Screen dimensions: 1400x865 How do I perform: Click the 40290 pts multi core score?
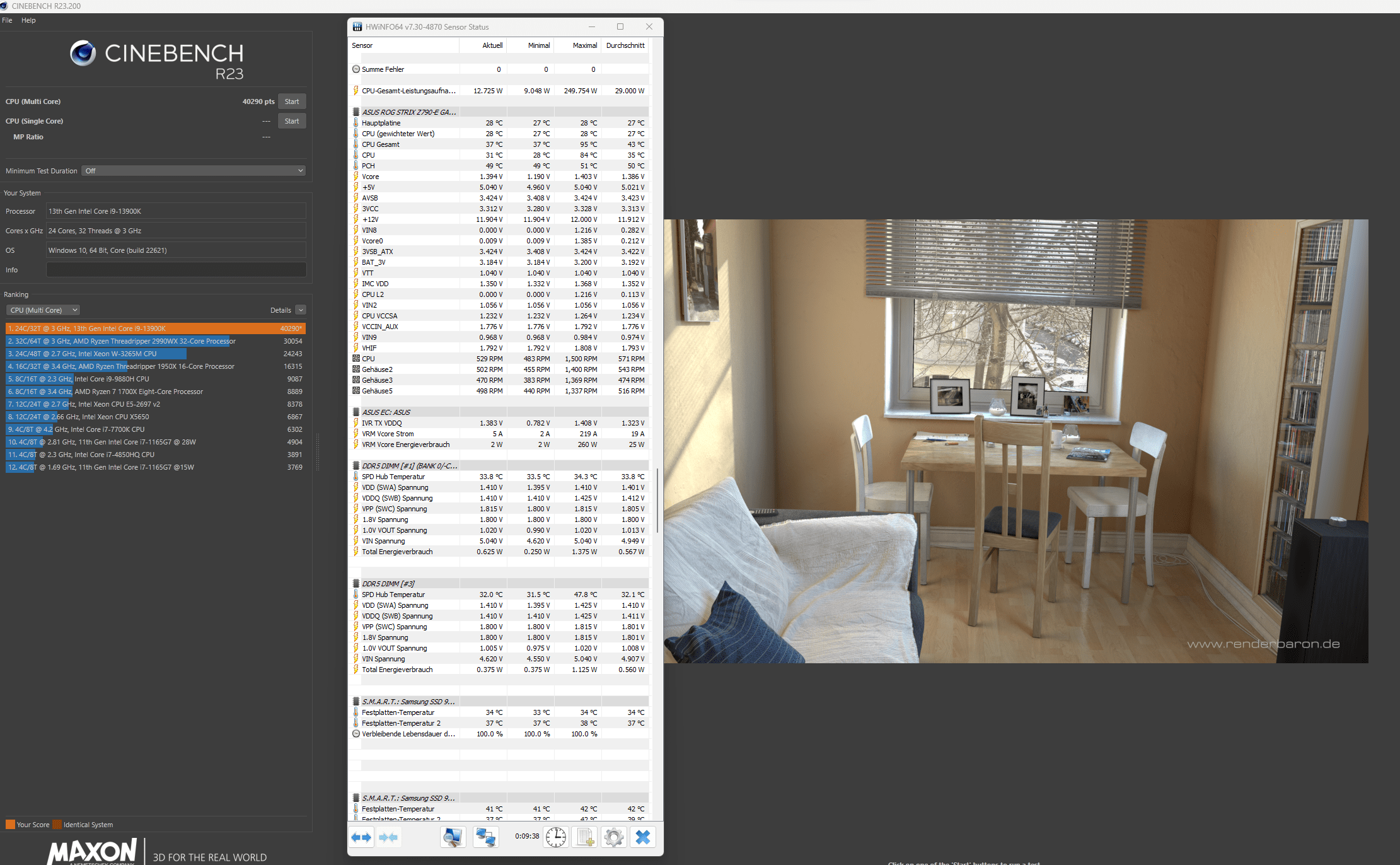click(x=258, y=102)
